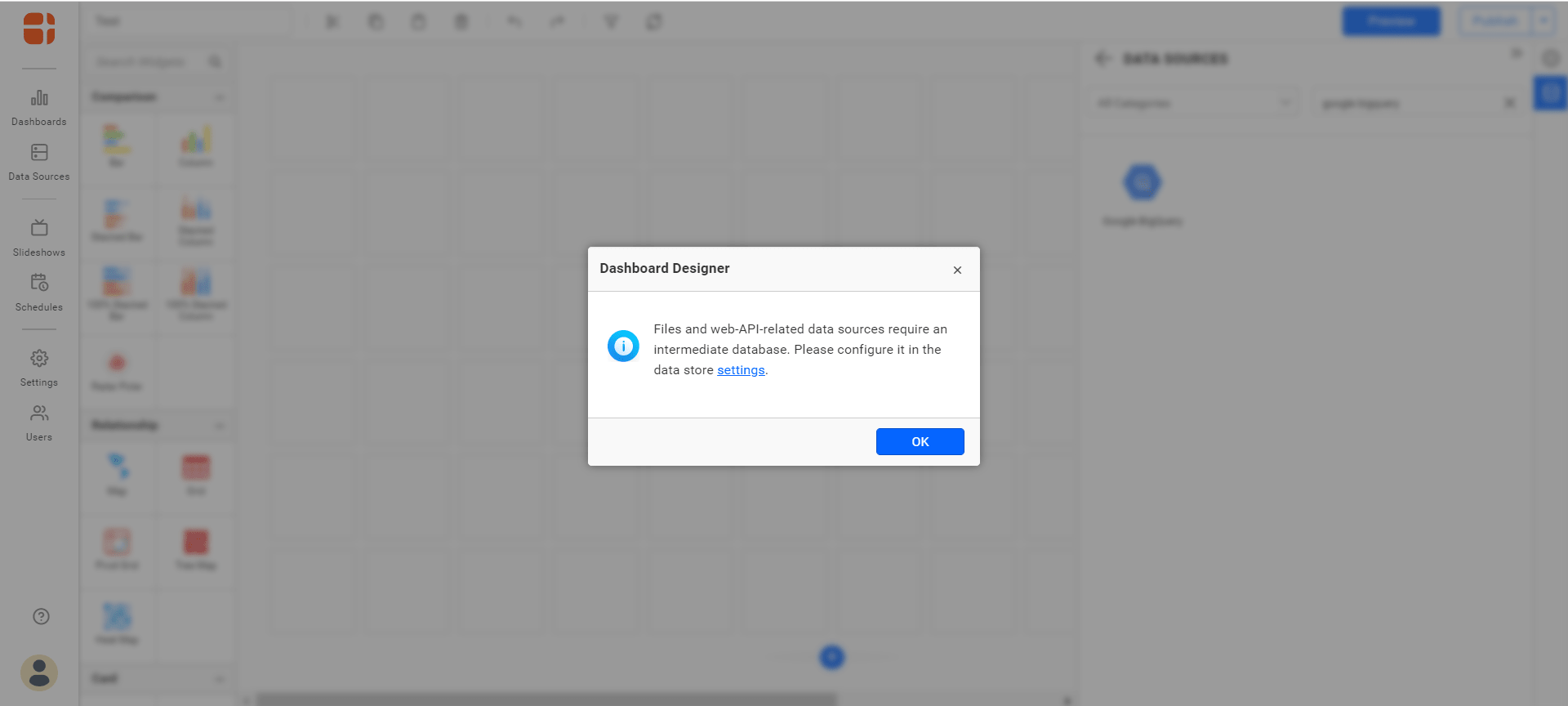Open Settings in the left sidebar
This screenshot has width=1568, height=706.
pyautogui.click(x=39, y=368)
